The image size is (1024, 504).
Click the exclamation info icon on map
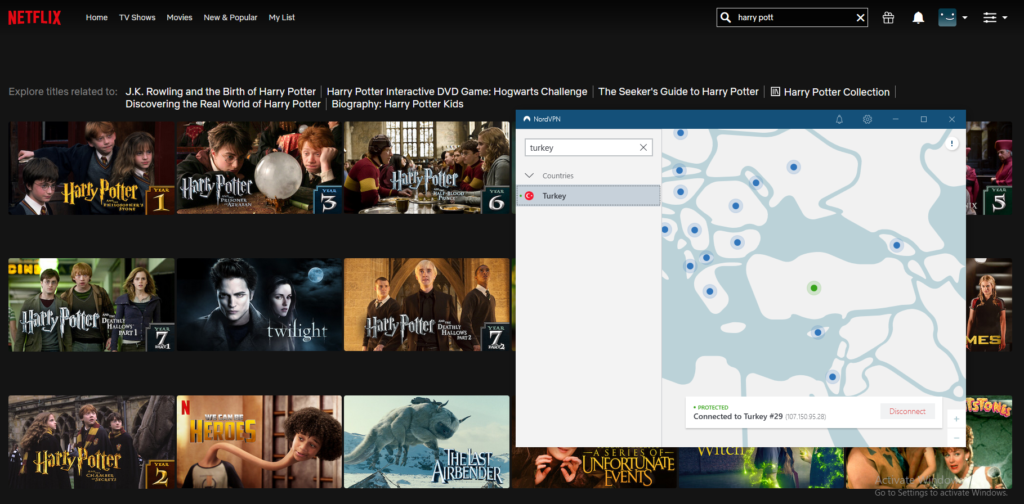pos(952,143)
